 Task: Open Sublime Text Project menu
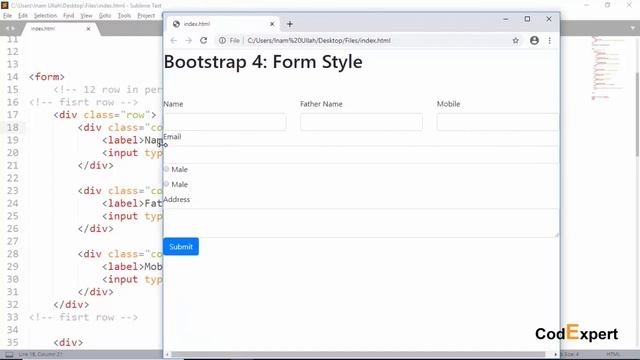(146, 16)
